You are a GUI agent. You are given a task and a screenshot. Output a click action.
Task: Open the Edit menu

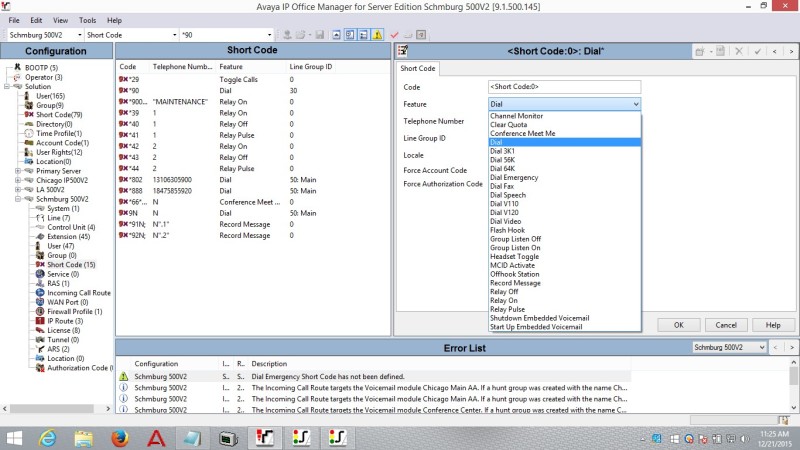pos(36,20)
